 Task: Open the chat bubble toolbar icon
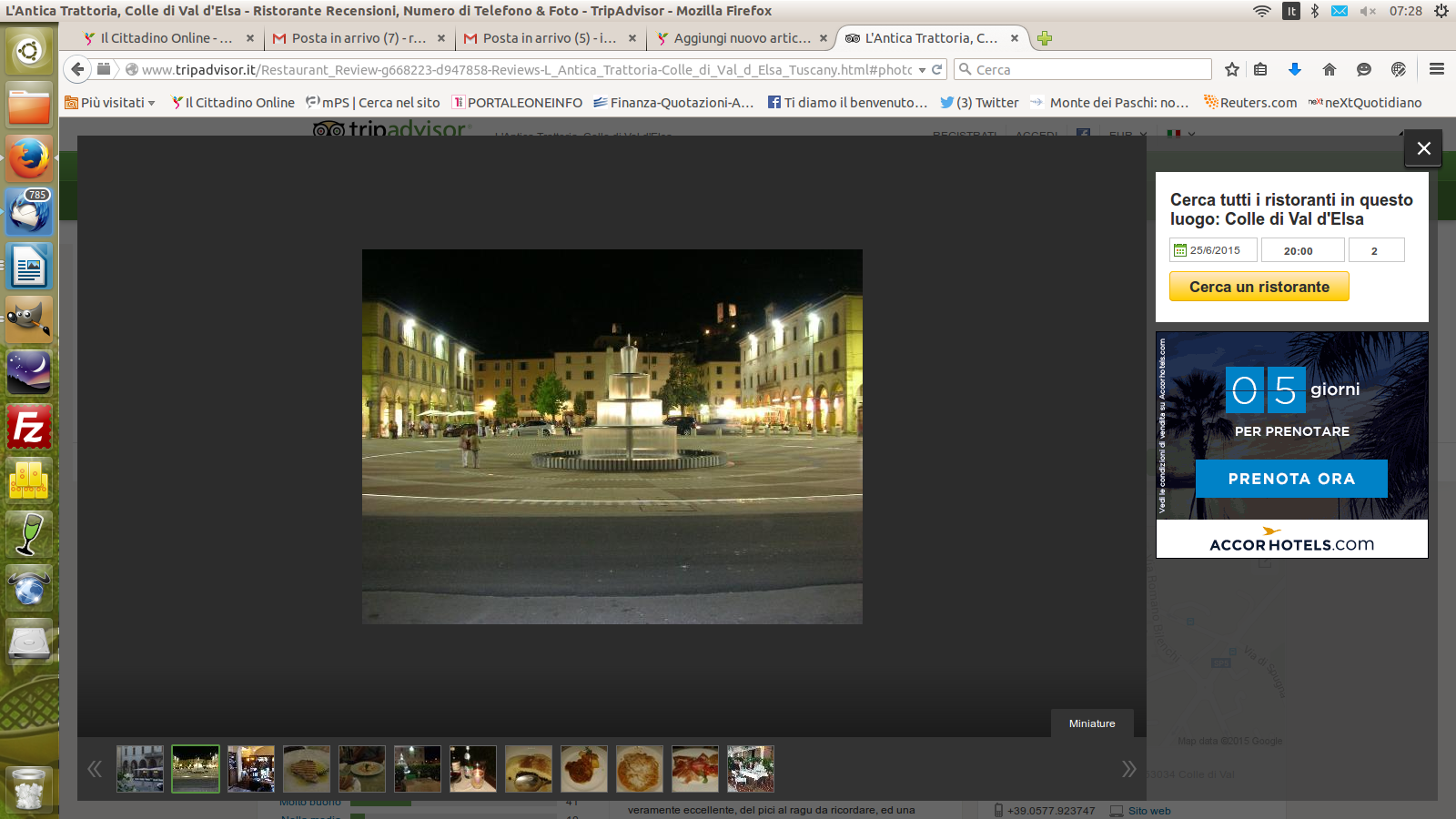pyautogui.click(x=1364, y=69)
